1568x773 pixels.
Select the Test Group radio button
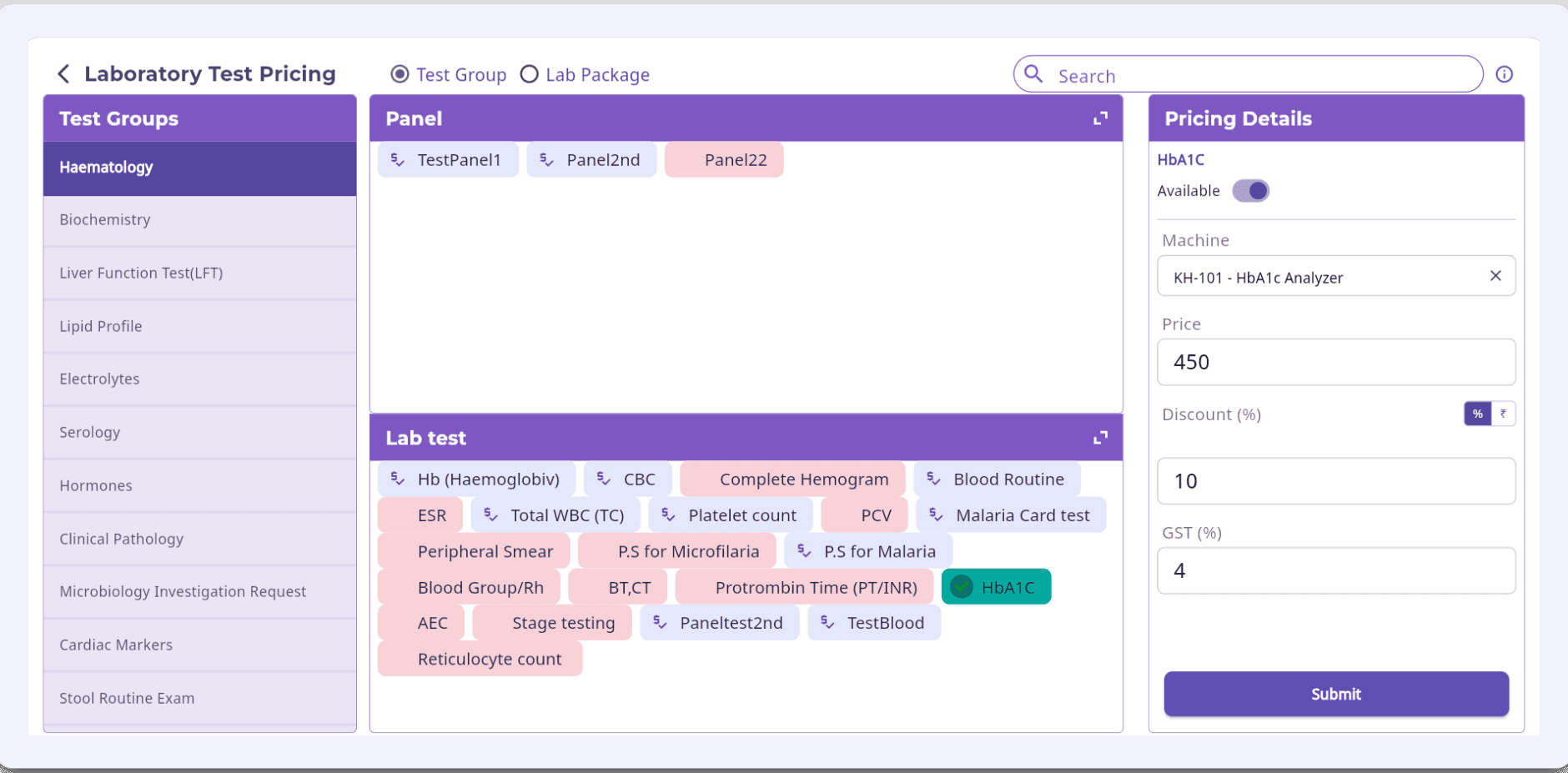point(400,74)
